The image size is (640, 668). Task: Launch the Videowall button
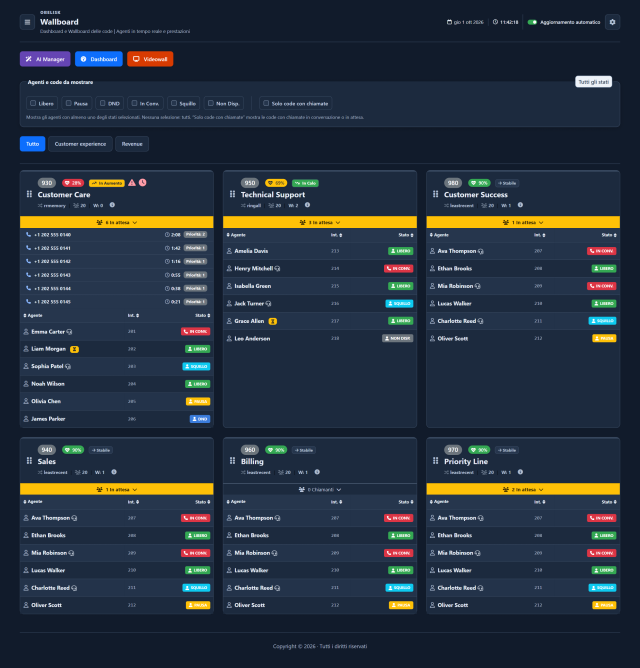150,59
